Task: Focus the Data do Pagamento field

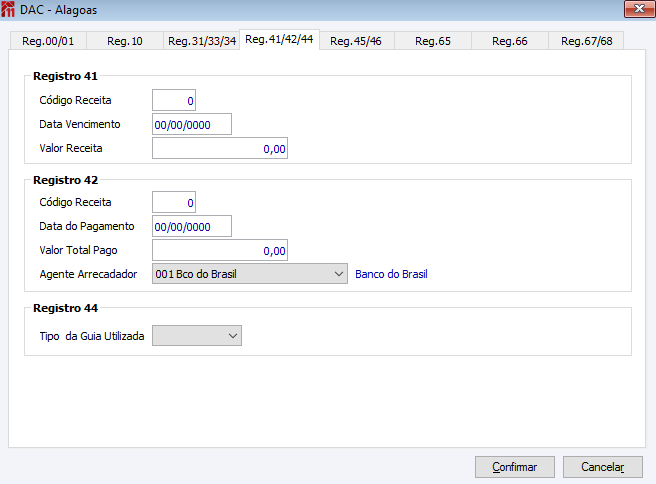Action: click(192, 226)
